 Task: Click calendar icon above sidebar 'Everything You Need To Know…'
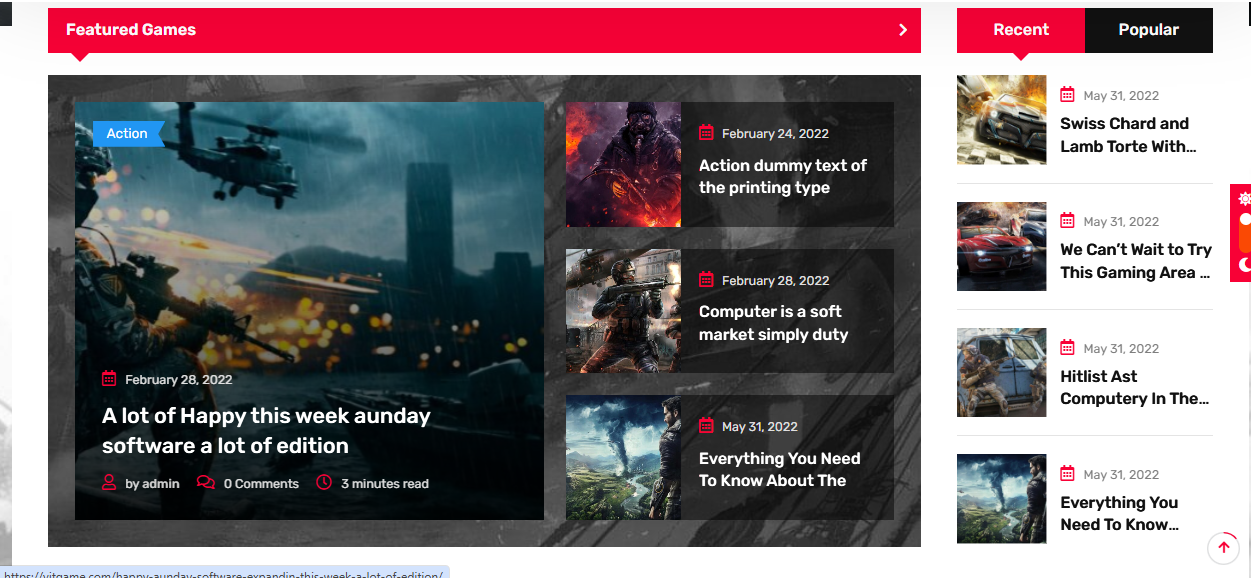tap(1067, 474)
